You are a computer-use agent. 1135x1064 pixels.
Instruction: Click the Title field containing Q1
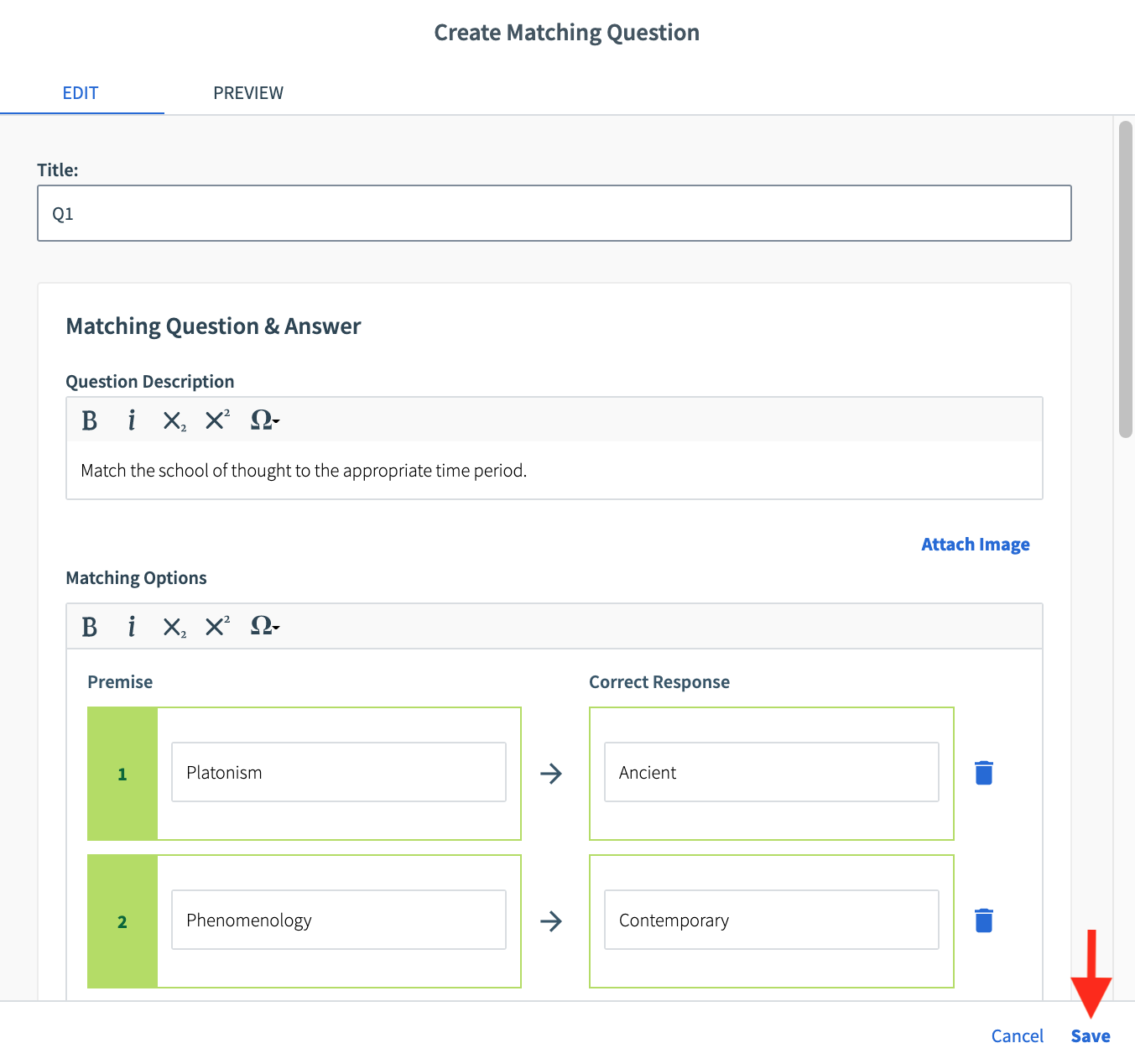[554, 214]
